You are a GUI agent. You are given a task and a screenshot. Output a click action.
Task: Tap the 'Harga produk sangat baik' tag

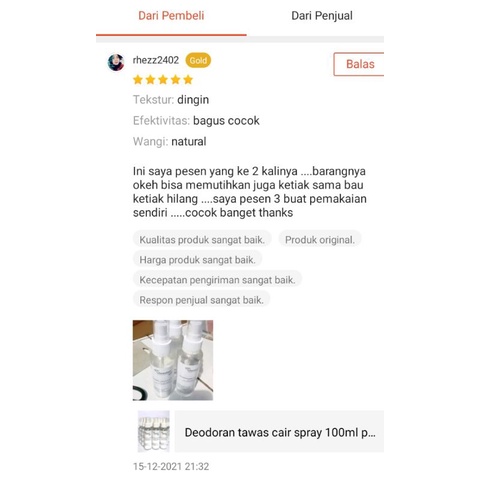click(197, 260)
